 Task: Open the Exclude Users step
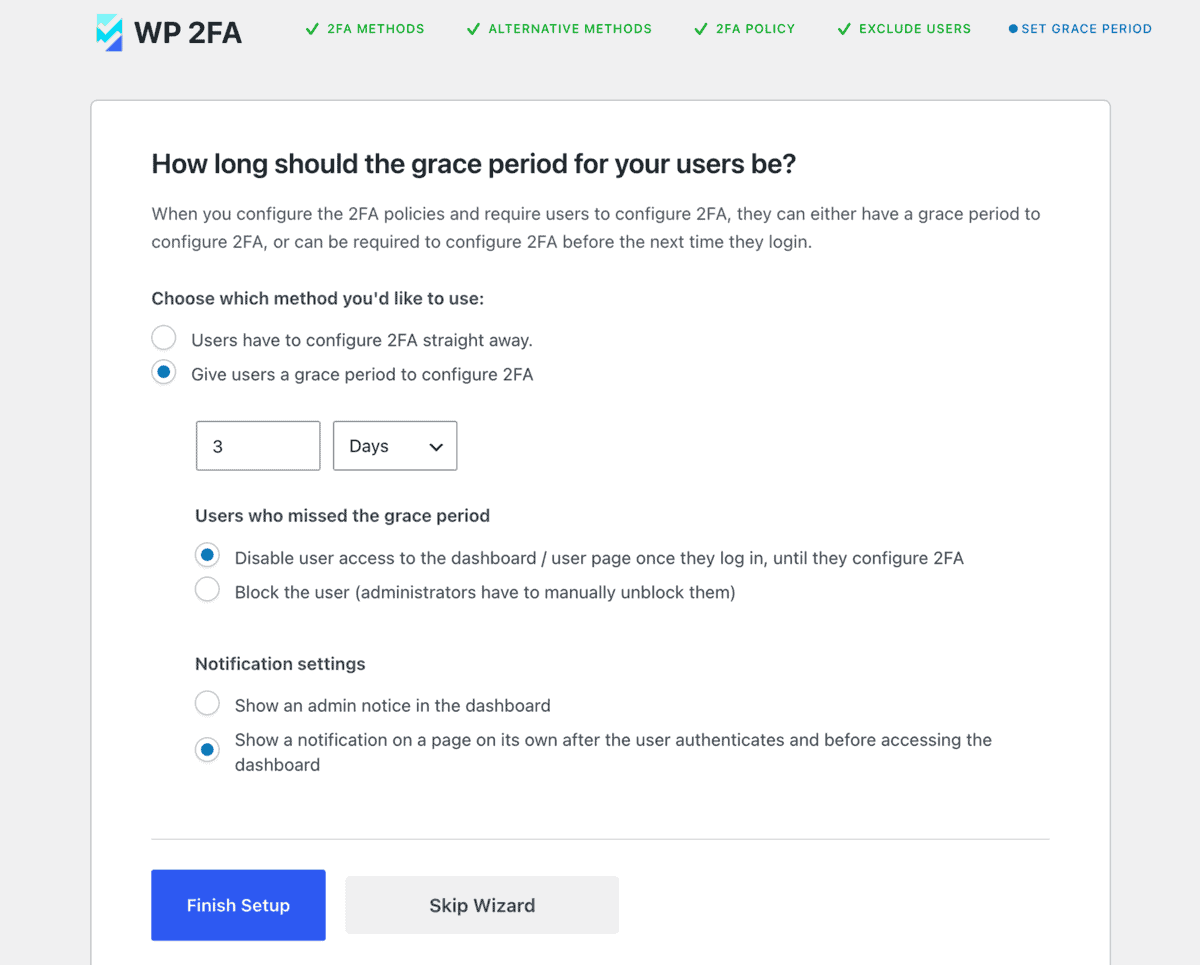(x=915, y=29)
